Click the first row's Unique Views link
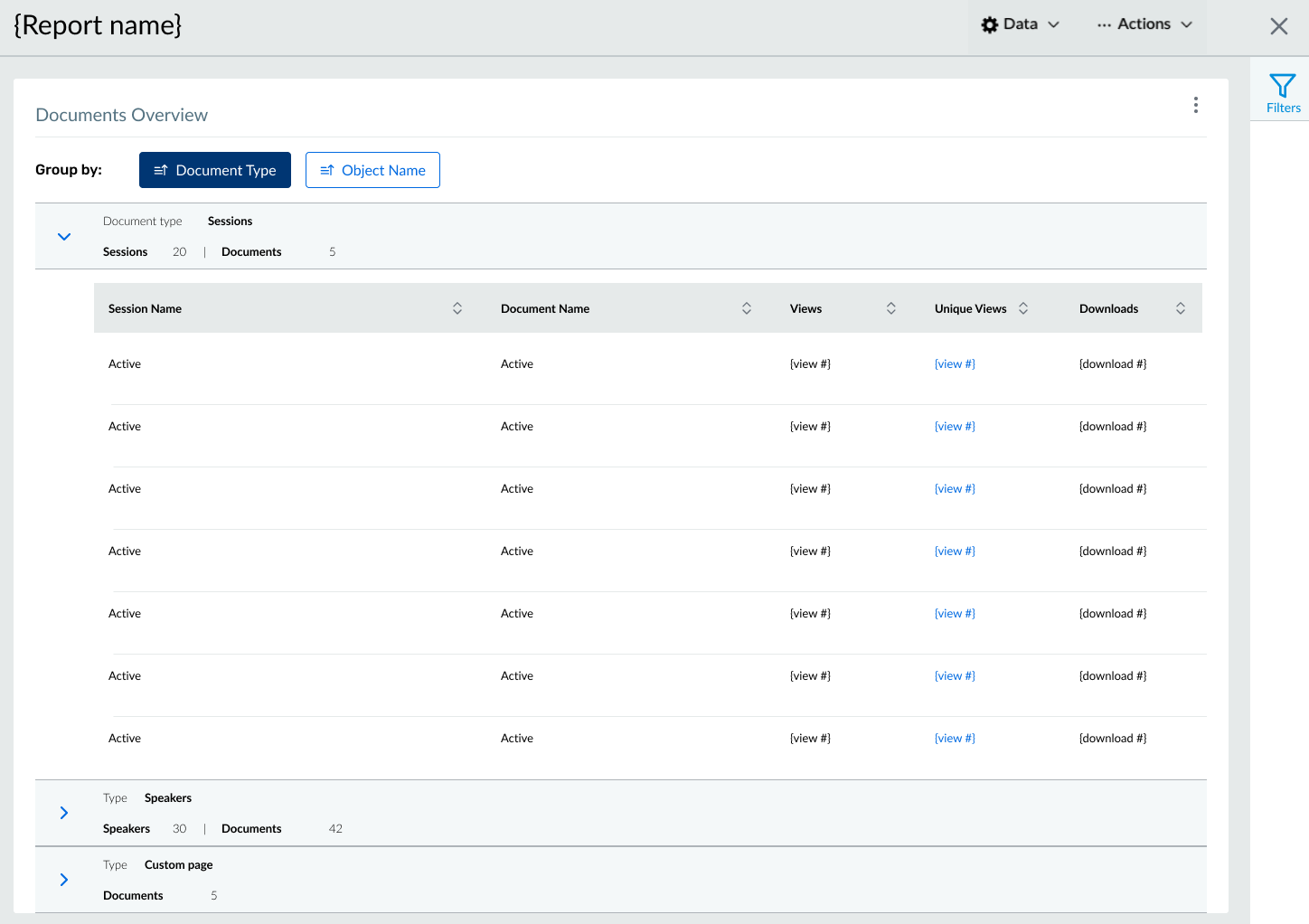The image size is (1309, 924). pyautogui.click(x=955, y=364)
